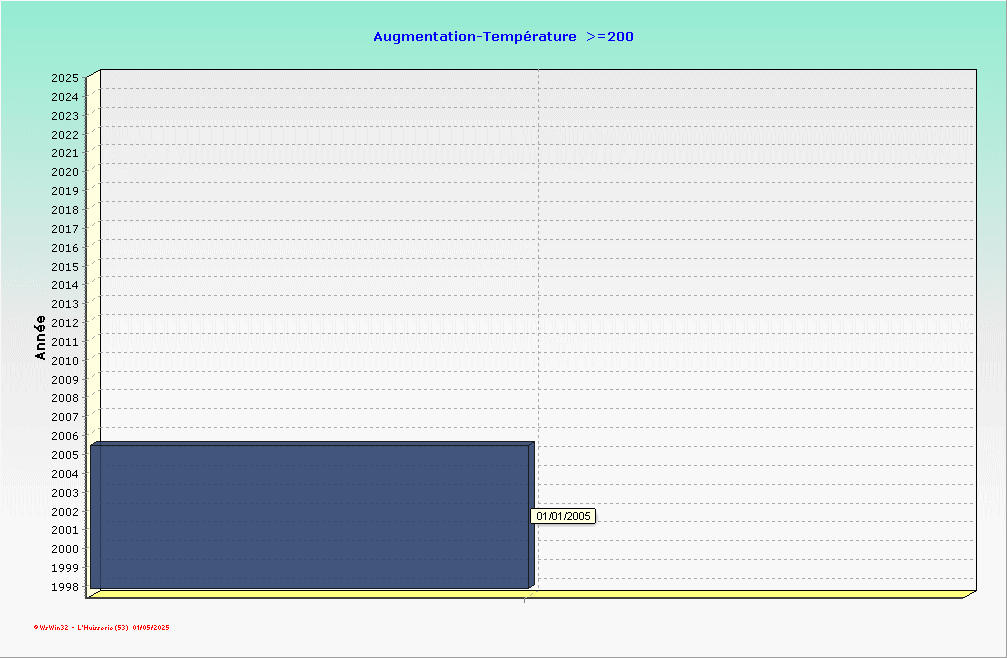This screenshot has width=1007, height=658.
Task: Click the 2012 axis label
Action: (65, 323)
